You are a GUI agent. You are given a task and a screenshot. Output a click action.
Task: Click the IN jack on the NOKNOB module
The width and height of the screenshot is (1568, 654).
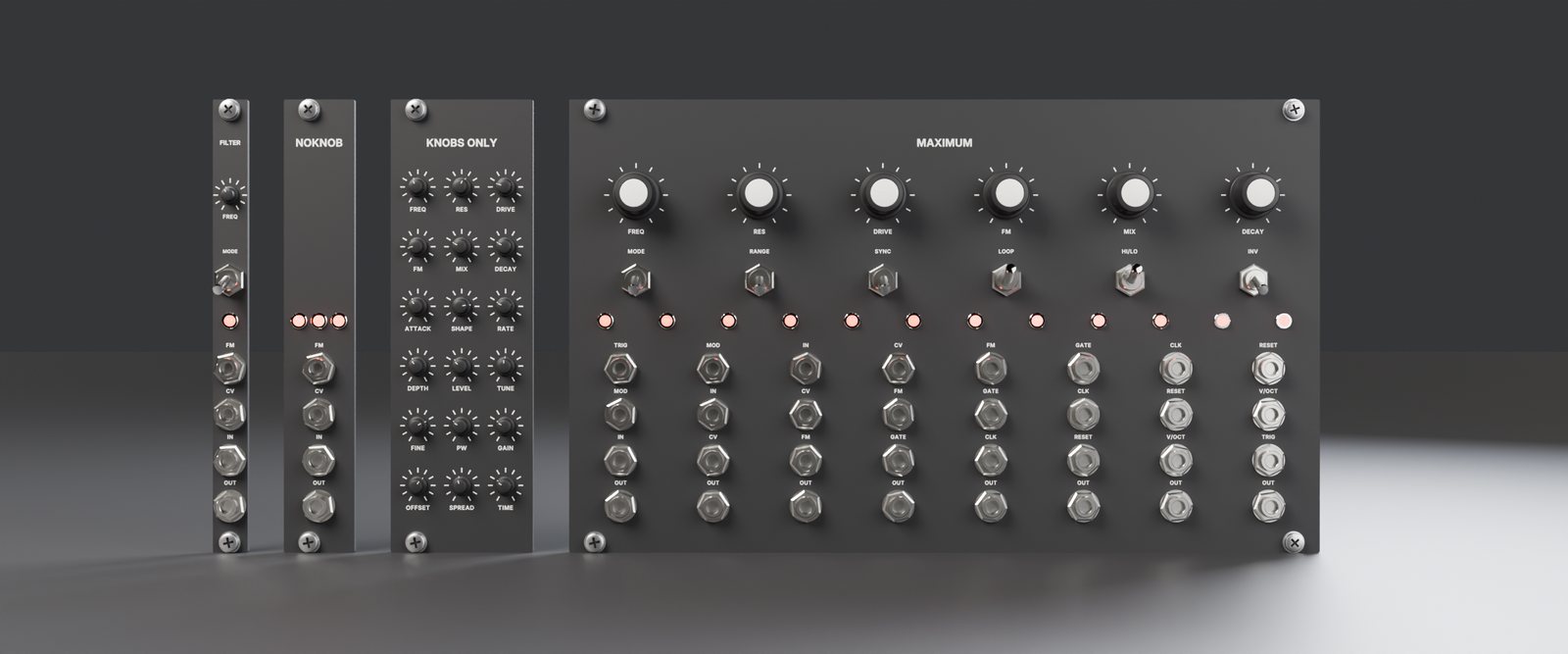[x=317, y=460]
